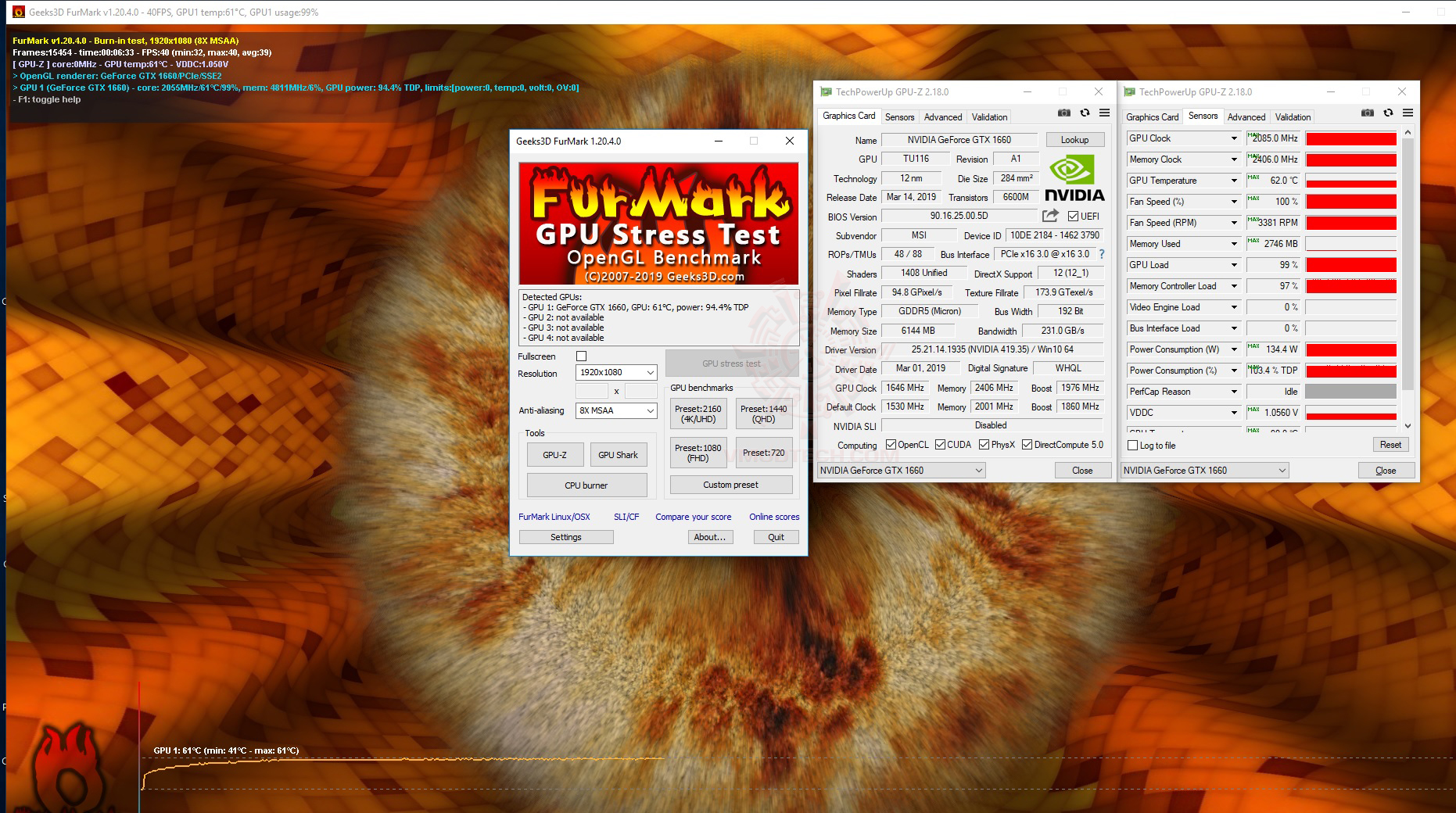This screenshot has height=813, width=1456.
Task: Click the FurMark icon in the top title bar
Action: click(x=18, y=12)
